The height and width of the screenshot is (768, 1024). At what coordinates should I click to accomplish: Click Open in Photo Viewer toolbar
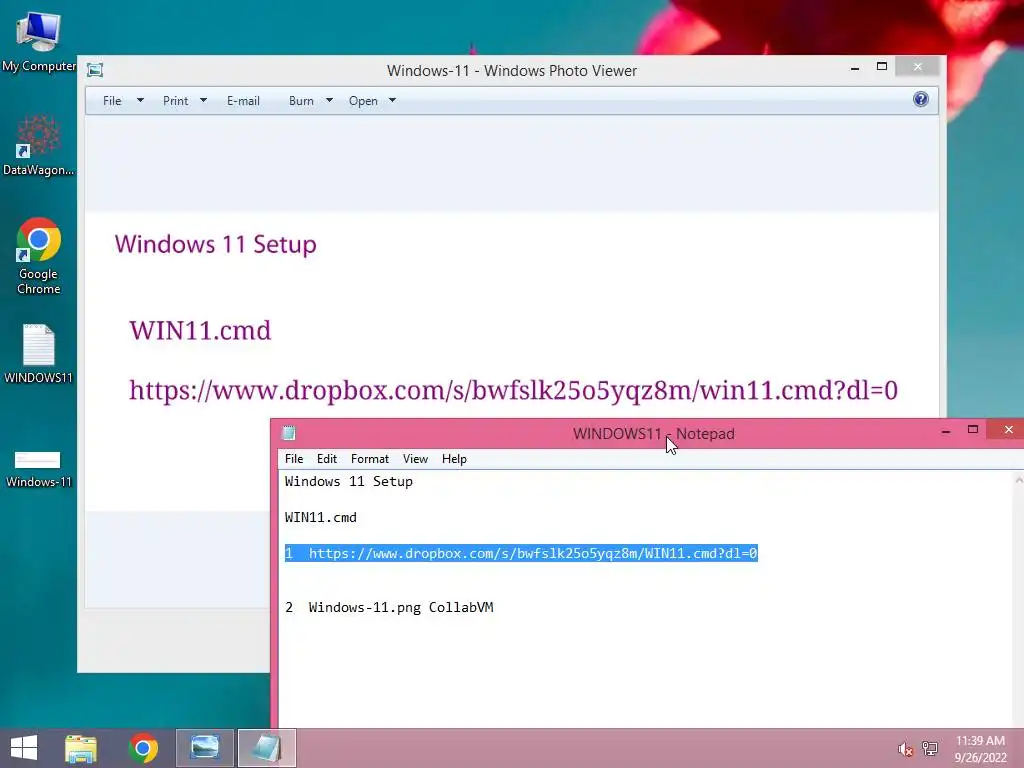363,101
